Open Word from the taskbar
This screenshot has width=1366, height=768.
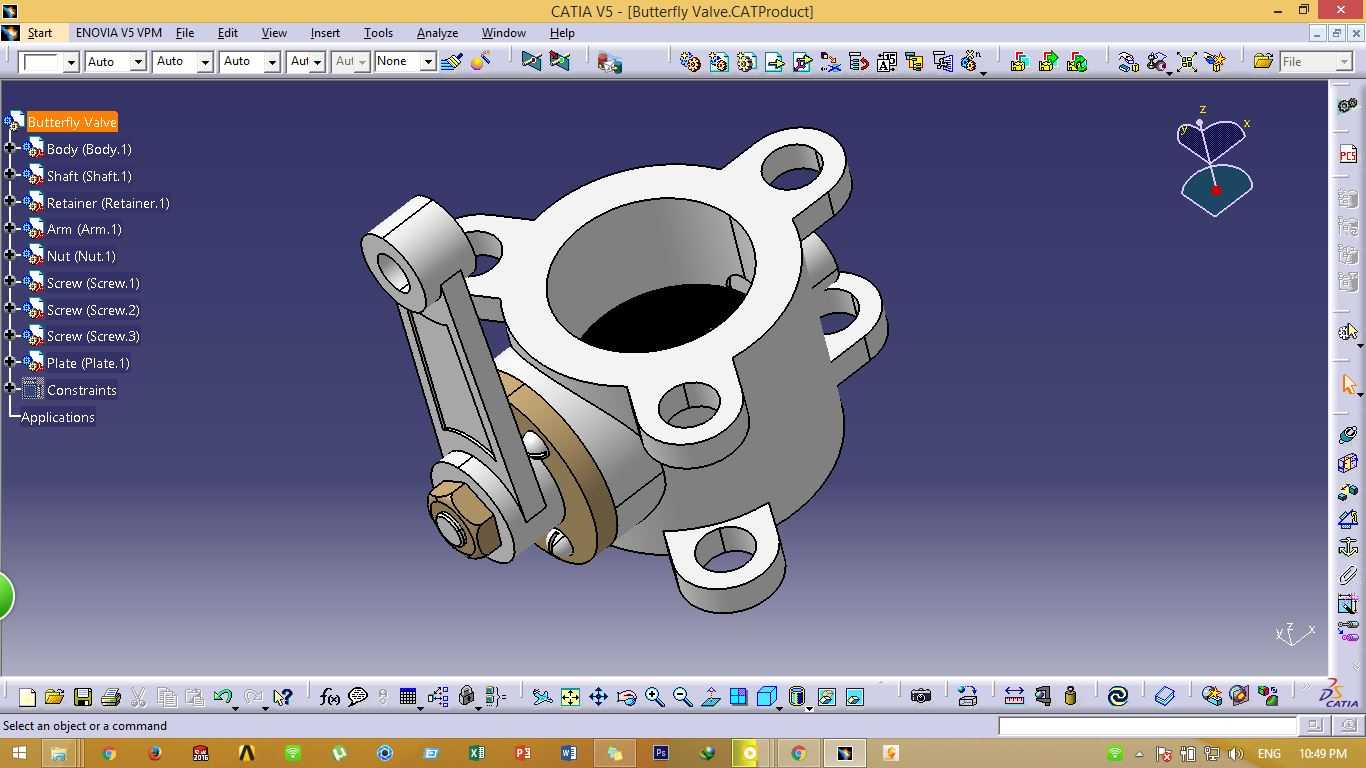click(569, 753)
